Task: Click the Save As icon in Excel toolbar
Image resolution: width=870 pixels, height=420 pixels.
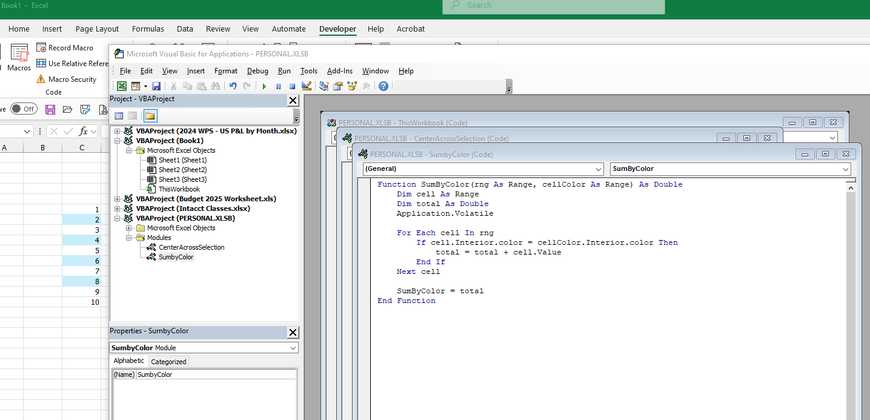Action: click(x=85, y=109)
